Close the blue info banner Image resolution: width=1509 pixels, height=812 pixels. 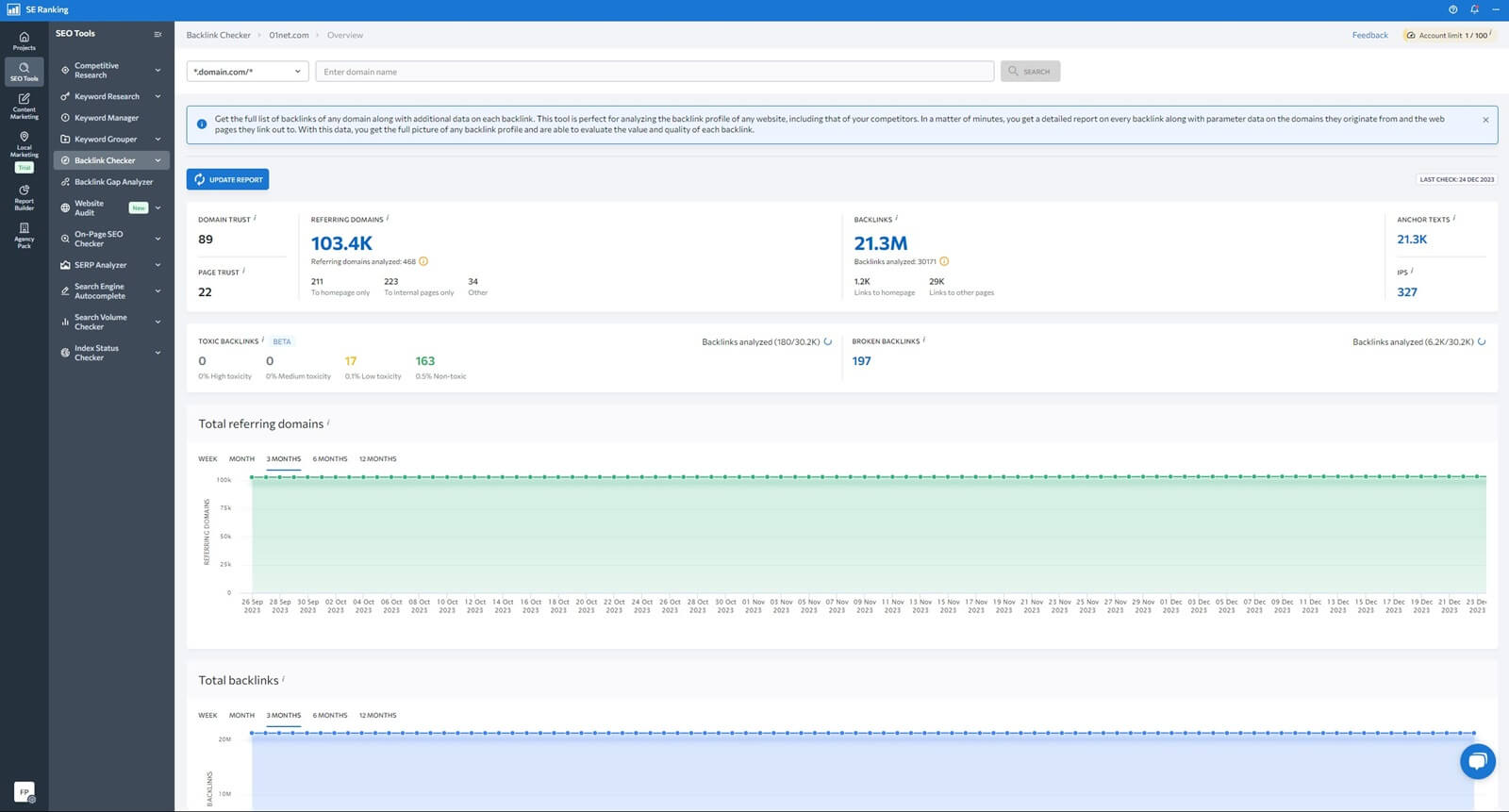1485,120
